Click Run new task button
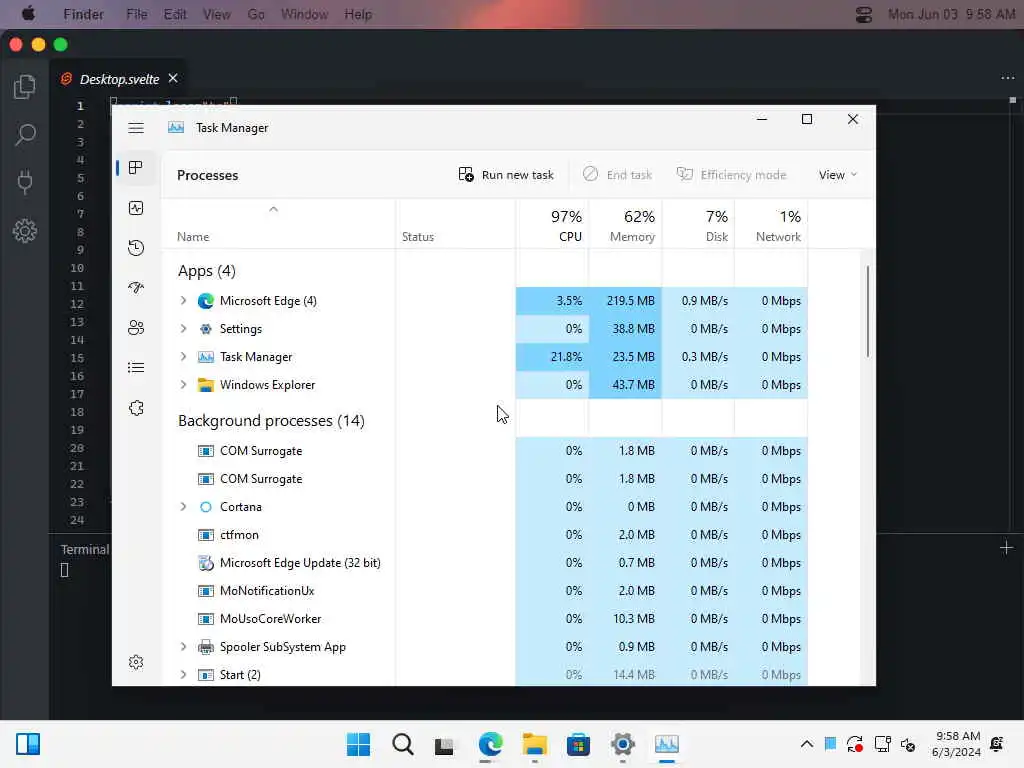The height and width of the screenshot is (768, 1024). click(x=506, y=175)
